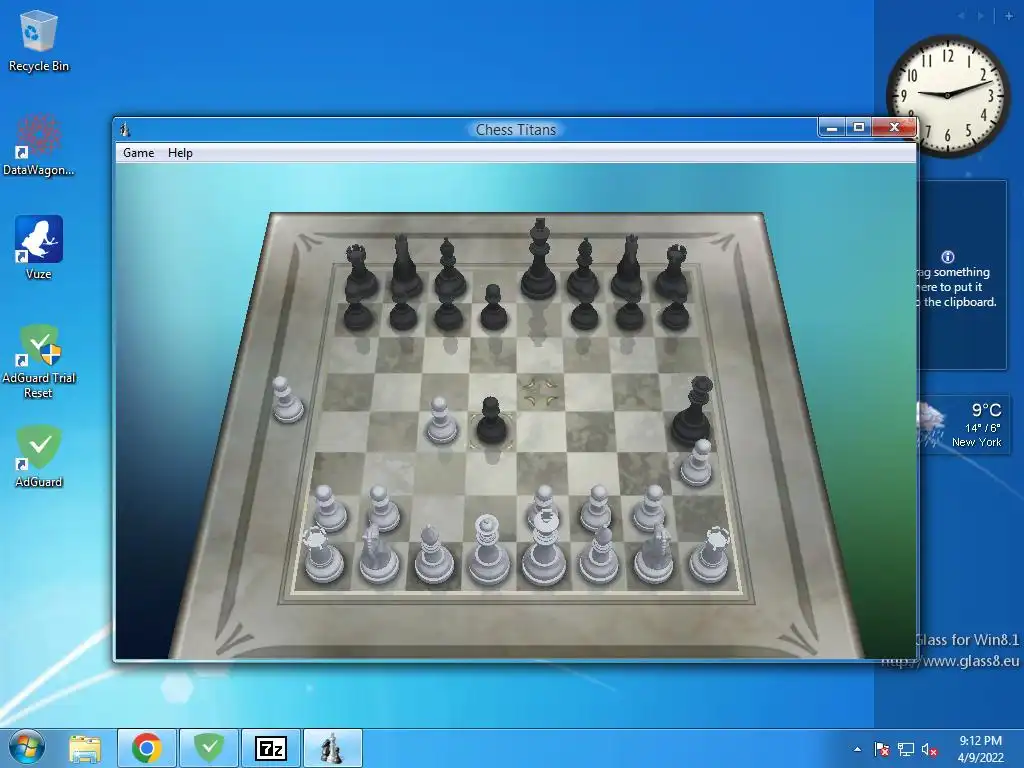The height and width of the screenshot is (768, 1024).
Task: Click the muted volume tray icon
Action: tap(929, 749)
